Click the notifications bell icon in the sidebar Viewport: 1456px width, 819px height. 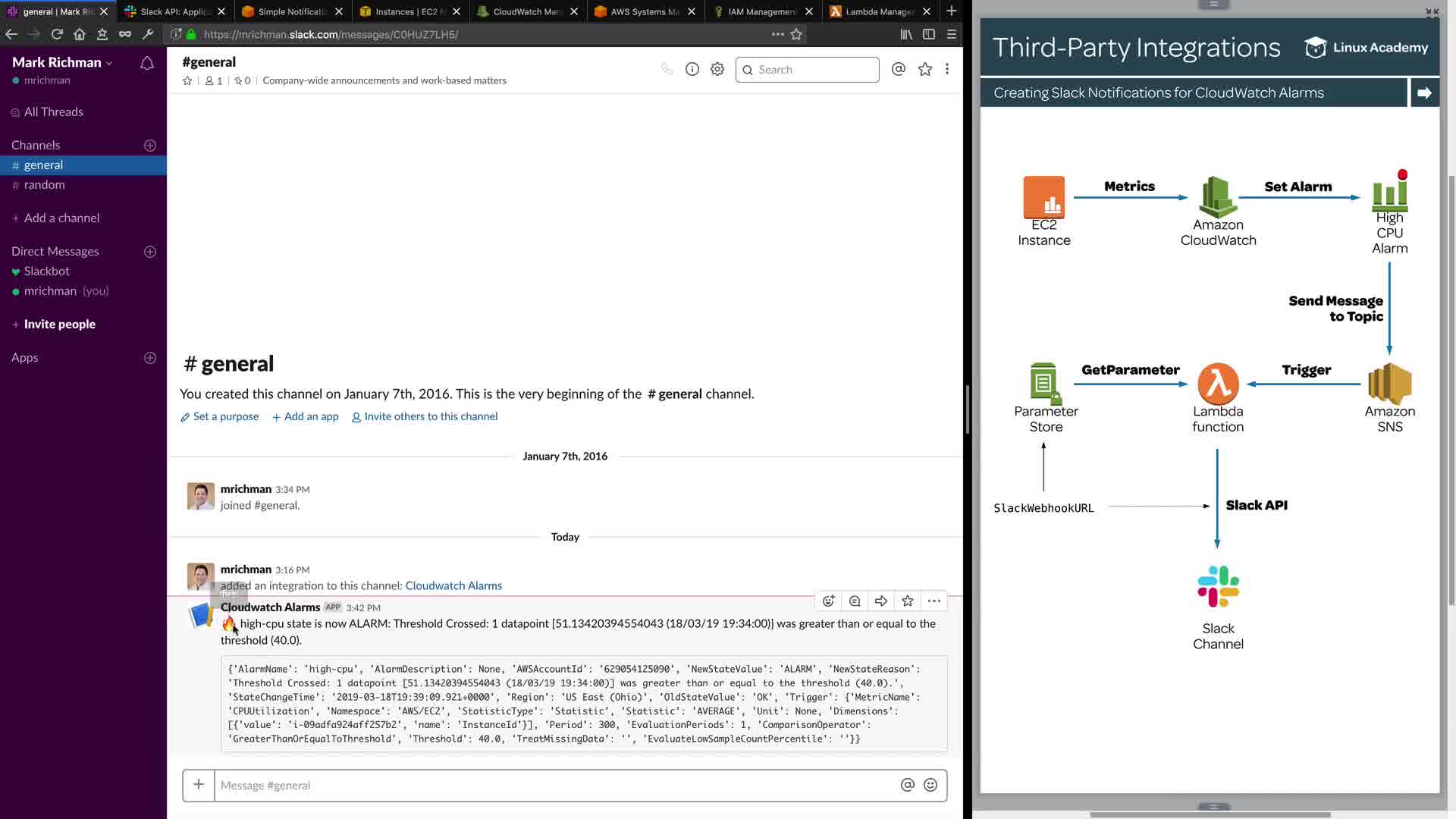tap(147, 64)
